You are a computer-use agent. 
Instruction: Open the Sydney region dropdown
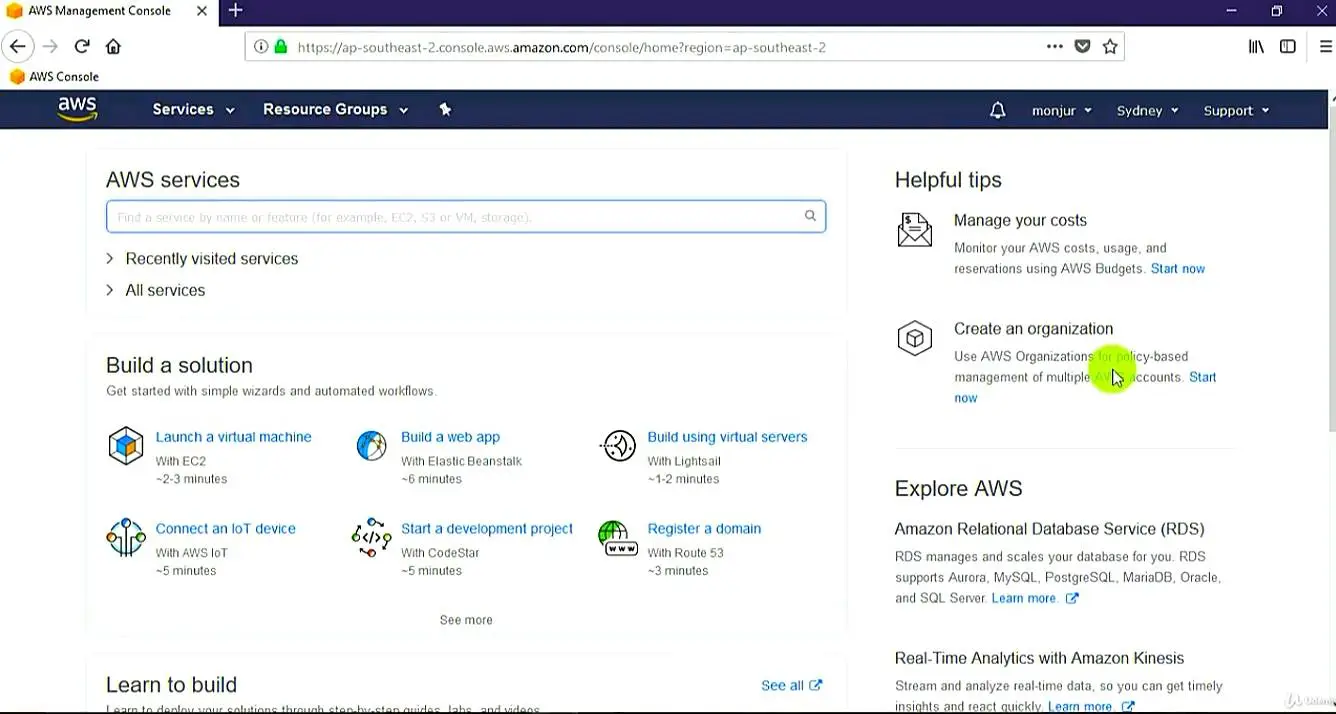pos(1147,110)
